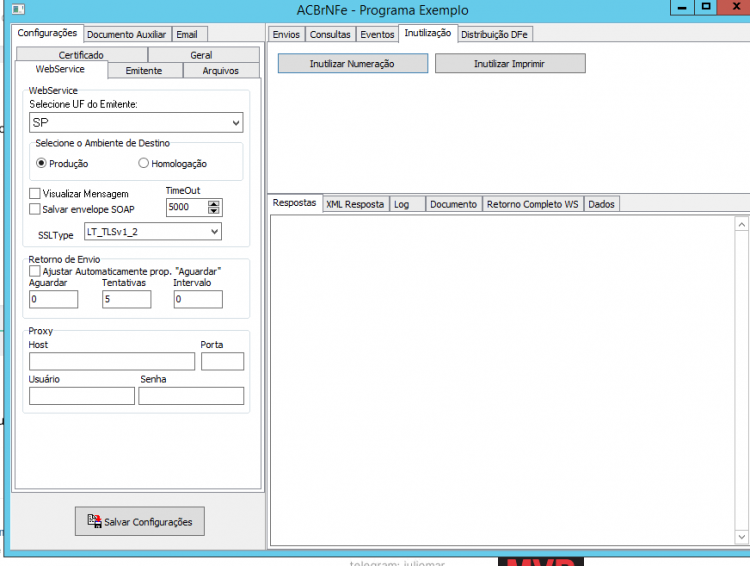Open the Dados tab
Viewport: 750px width, 566px height.
[x=601, y=204]
